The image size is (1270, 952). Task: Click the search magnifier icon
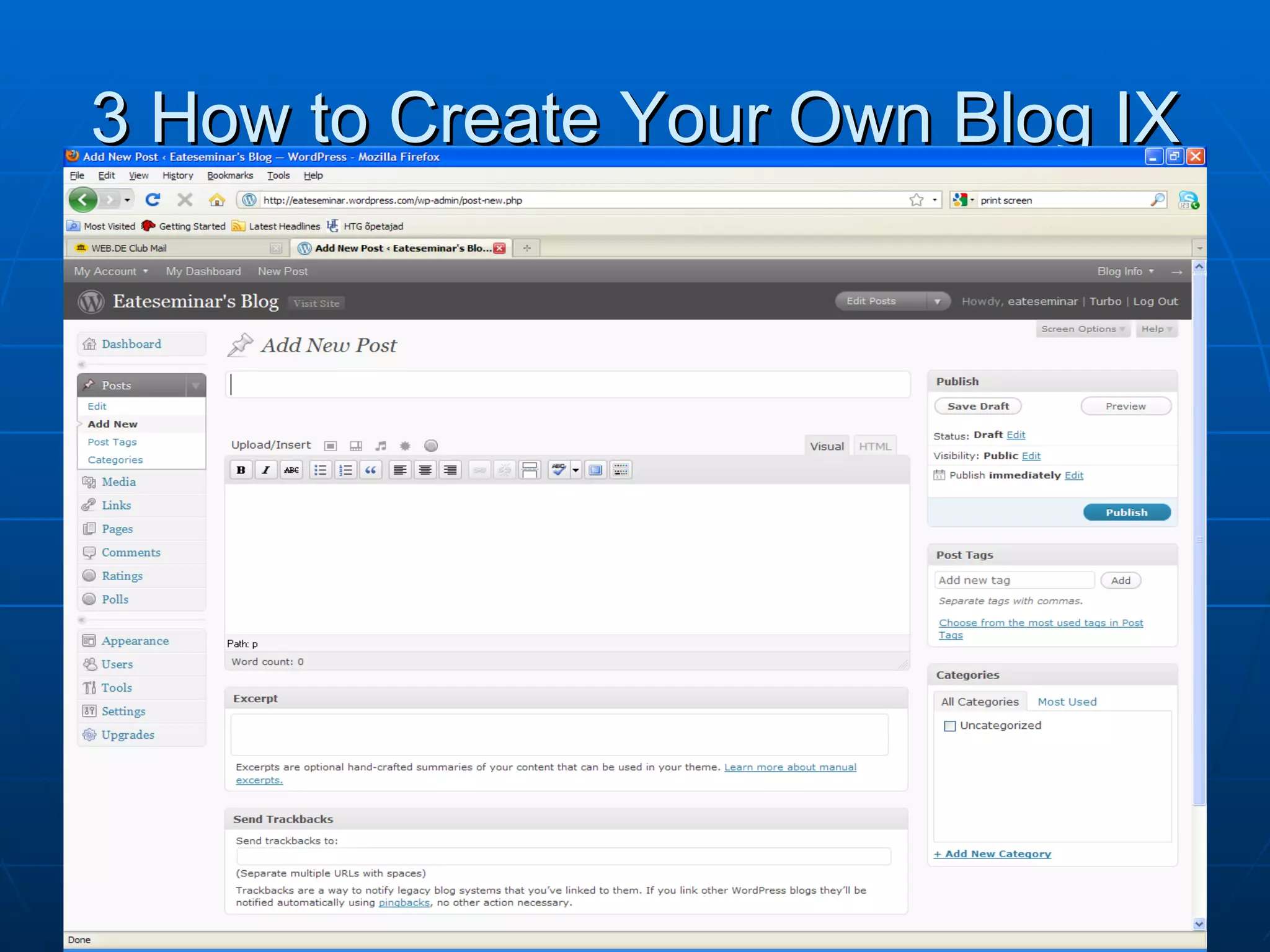(1157, 200)
